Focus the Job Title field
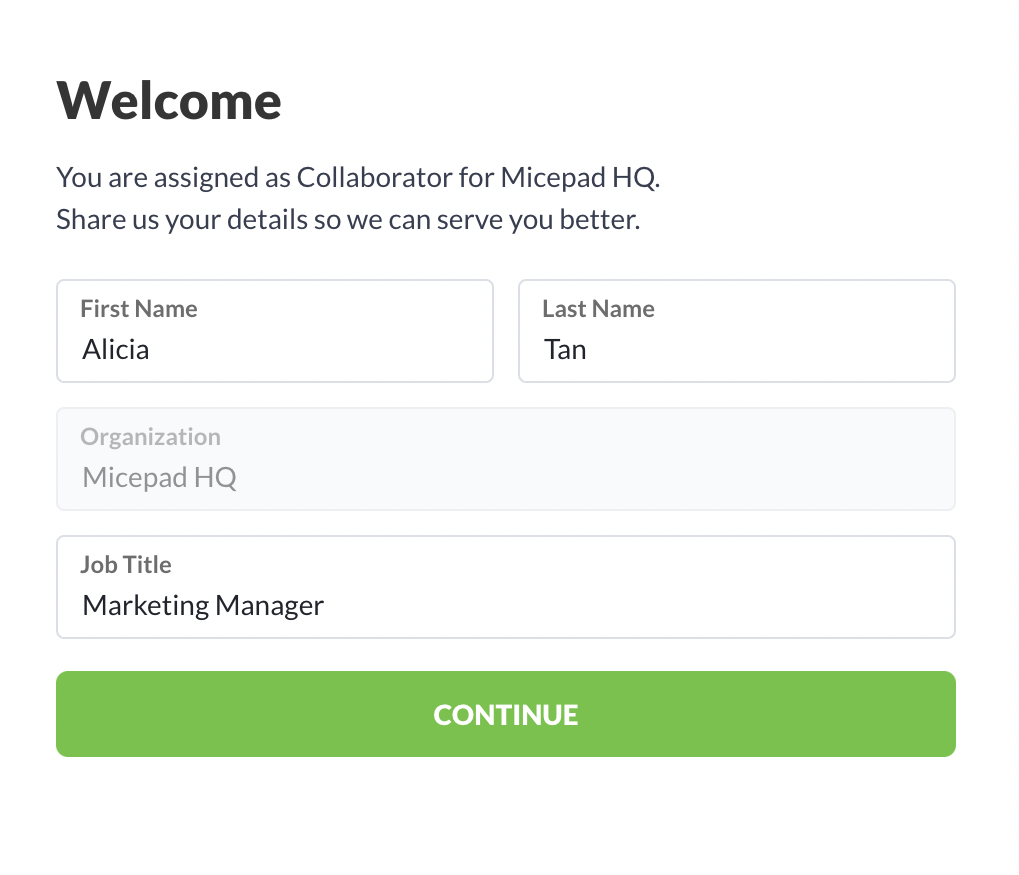Image resolution: width=1019 pixels, height=875 pixels. pyautogui.click(x=506, y=587)
